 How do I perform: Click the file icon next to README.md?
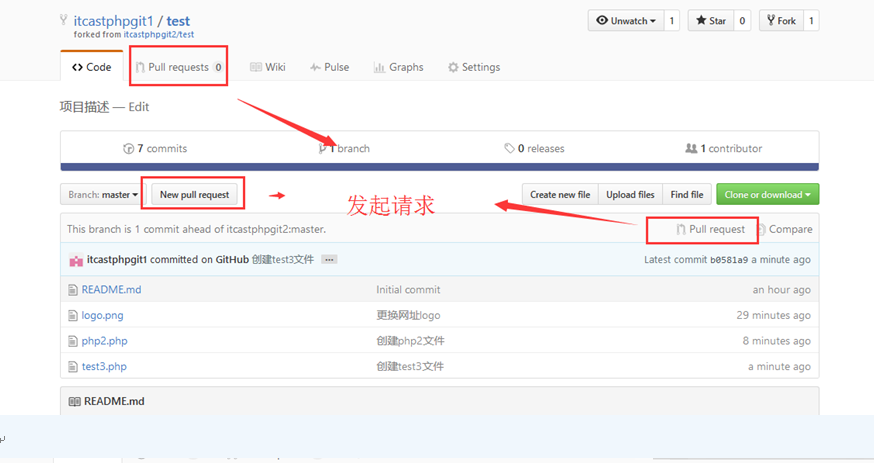(72, 290)
